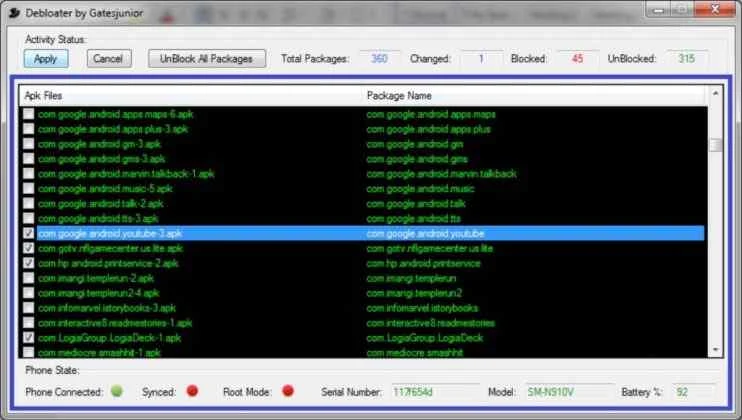The height and width of the screenshot is (420, 742).
Task: Click the Model field SM-N910V
Action: (570, 392)
